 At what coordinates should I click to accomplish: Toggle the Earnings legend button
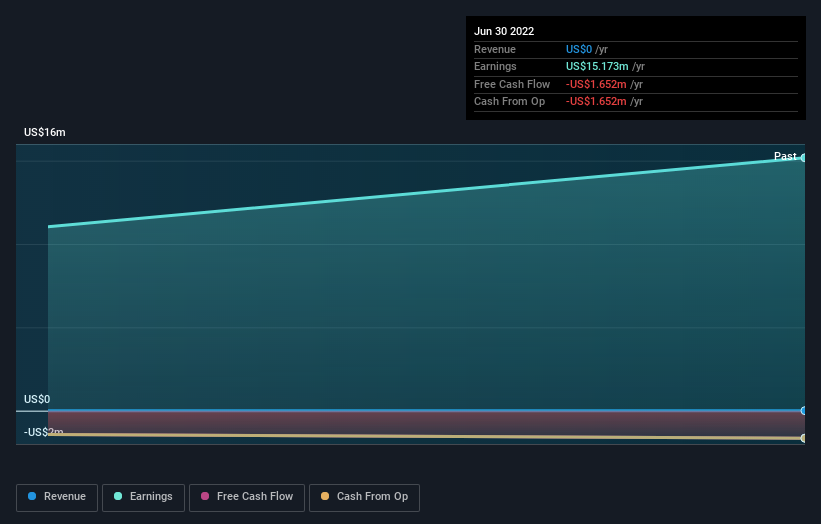click(143, 497)
